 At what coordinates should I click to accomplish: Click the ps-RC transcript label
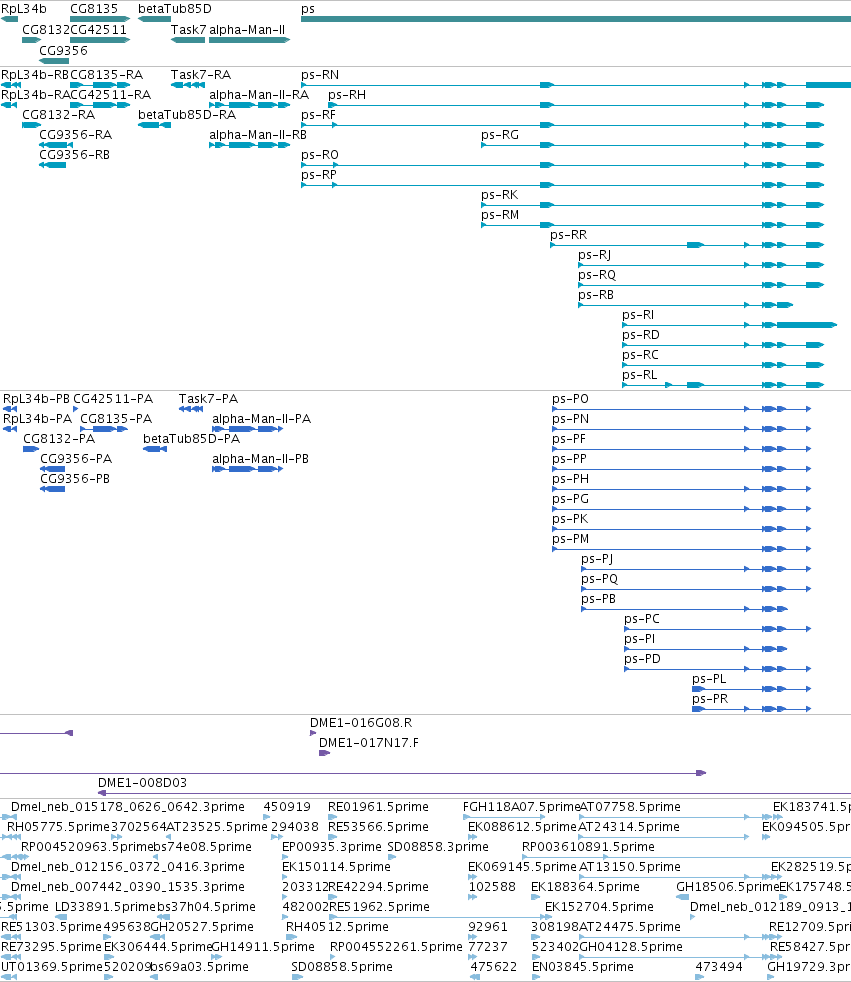point(640,355)
